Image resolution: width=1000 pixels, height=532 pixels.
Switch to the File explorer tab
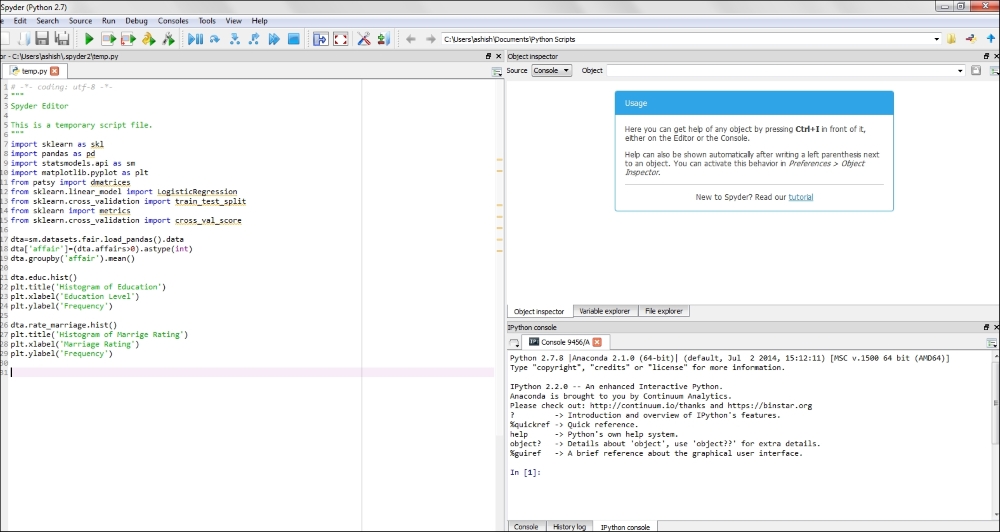coord(663,311)
